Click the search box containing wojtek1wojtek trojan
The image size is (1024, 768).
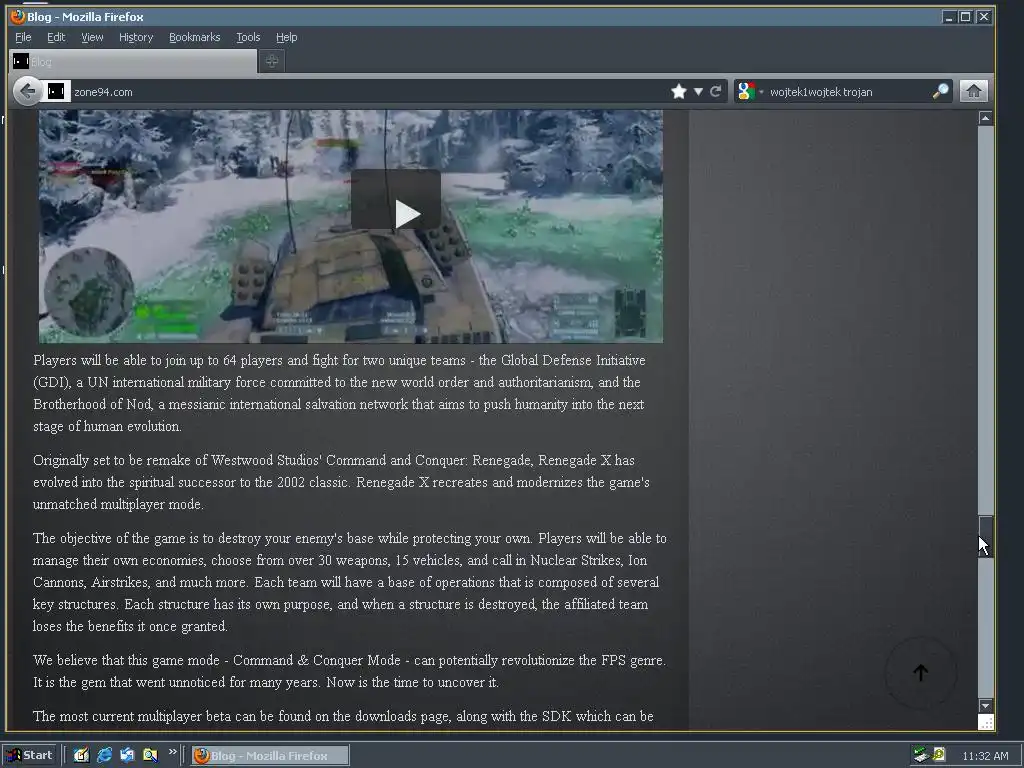[849, 91]
